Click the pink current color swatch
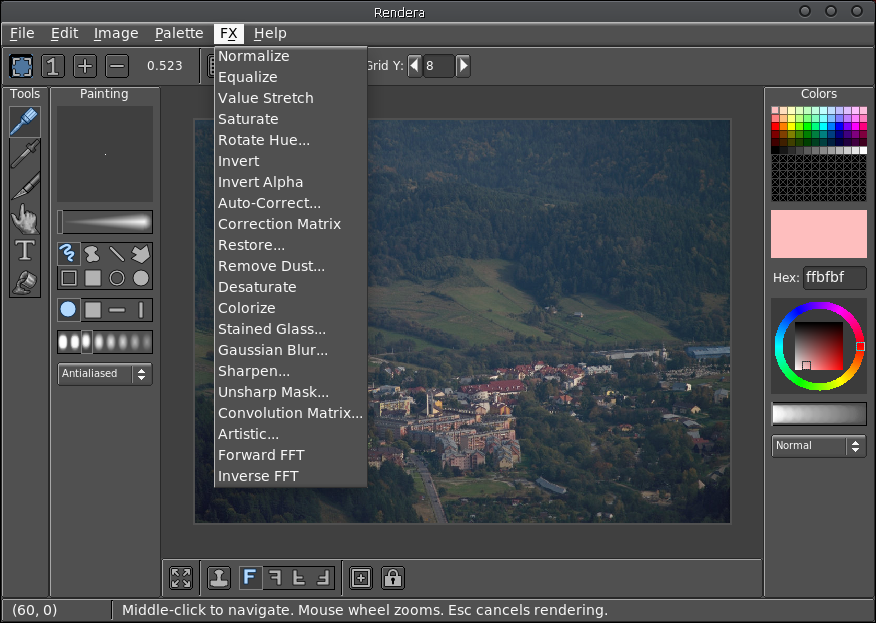This screenshot has width=876, height=623. (x=818, y=234)
